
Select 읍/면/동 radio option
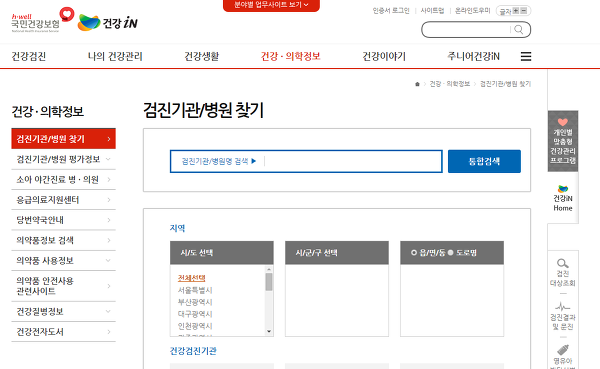coord(414,253)
